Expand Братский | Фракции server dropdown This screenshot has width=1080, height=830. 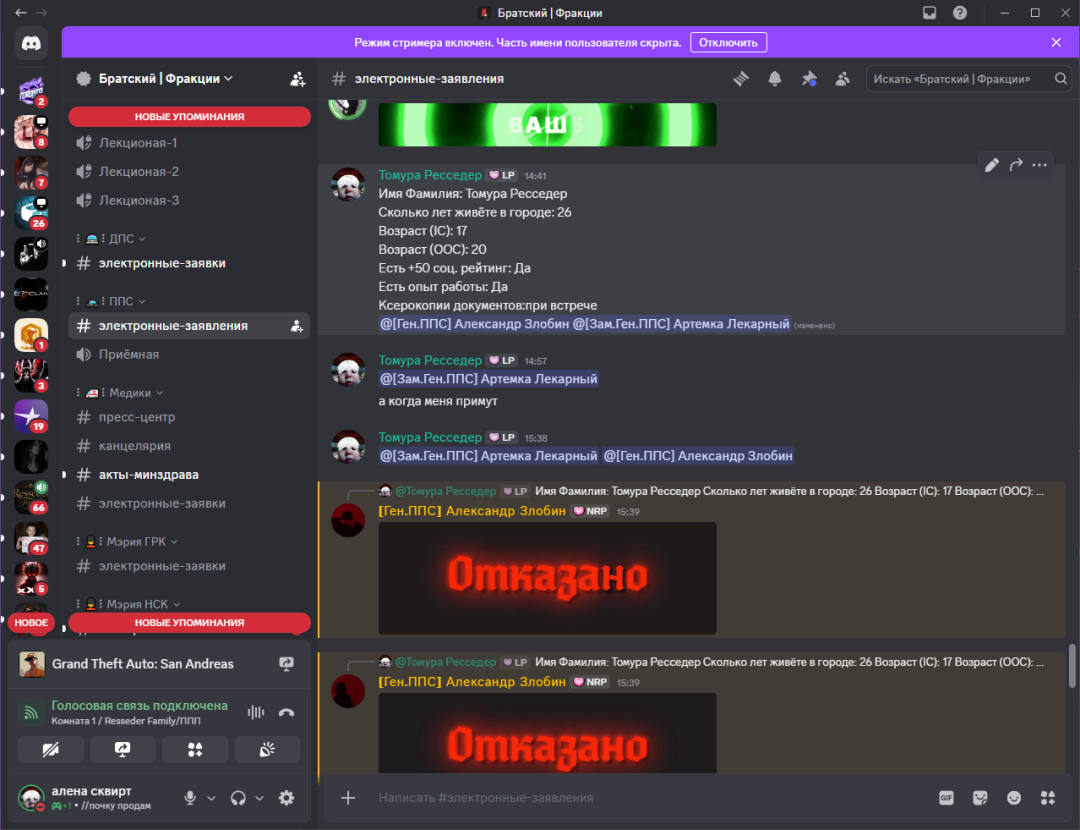click(229, 79)
